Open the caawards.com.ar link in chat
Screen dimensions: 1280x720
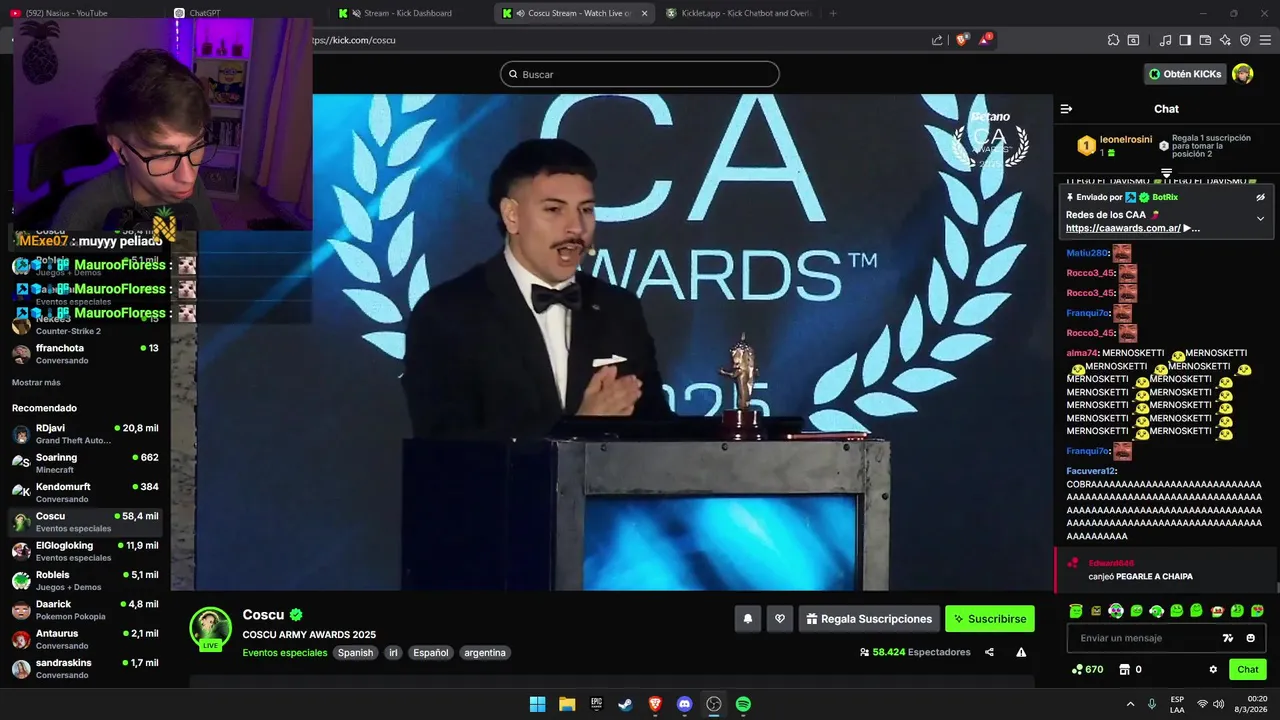tap(1124, 228)
